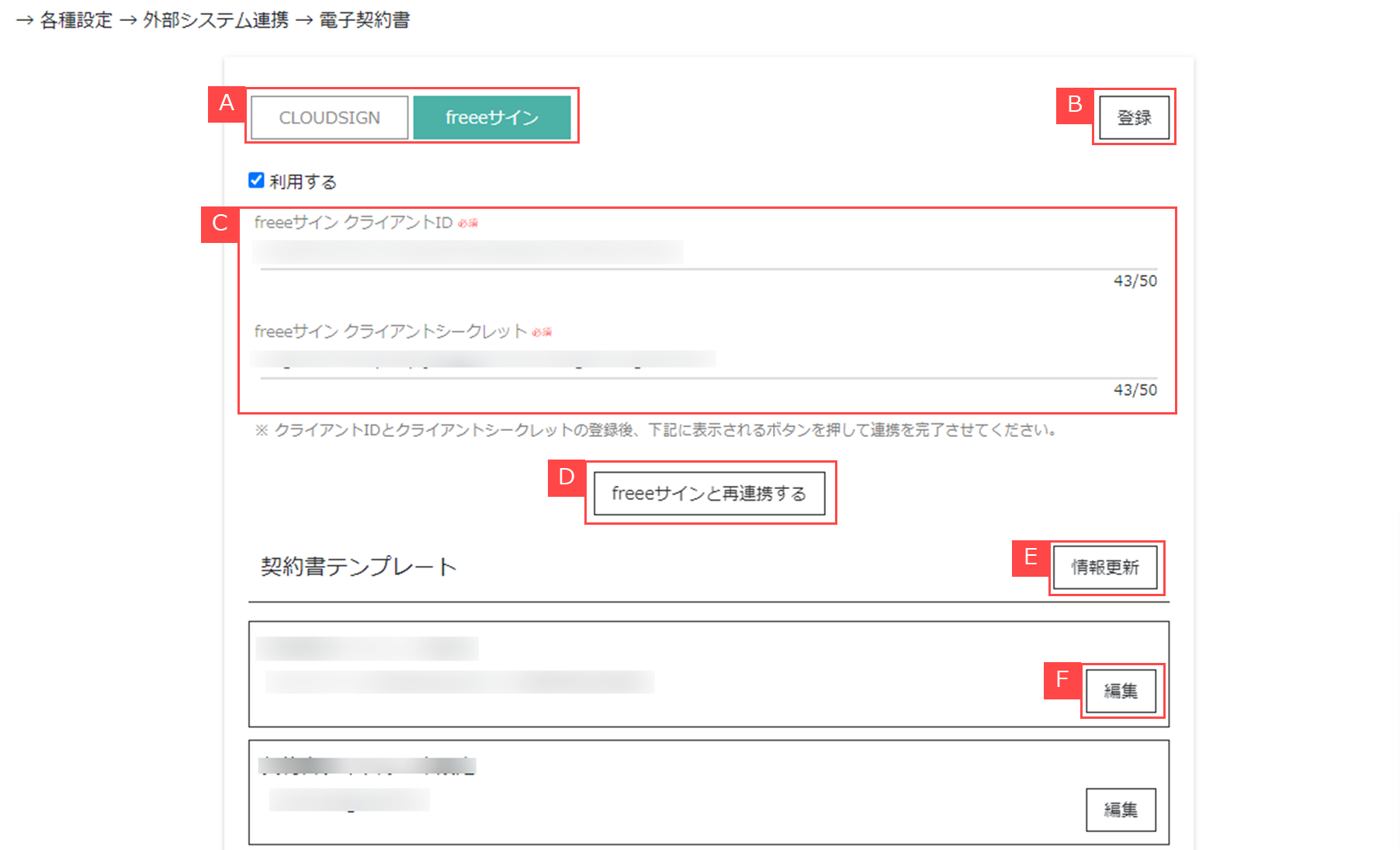Screen dimensions: 1400x850
Task: Click the 契約書テンプレート section heading
Action: pos(359,567)
